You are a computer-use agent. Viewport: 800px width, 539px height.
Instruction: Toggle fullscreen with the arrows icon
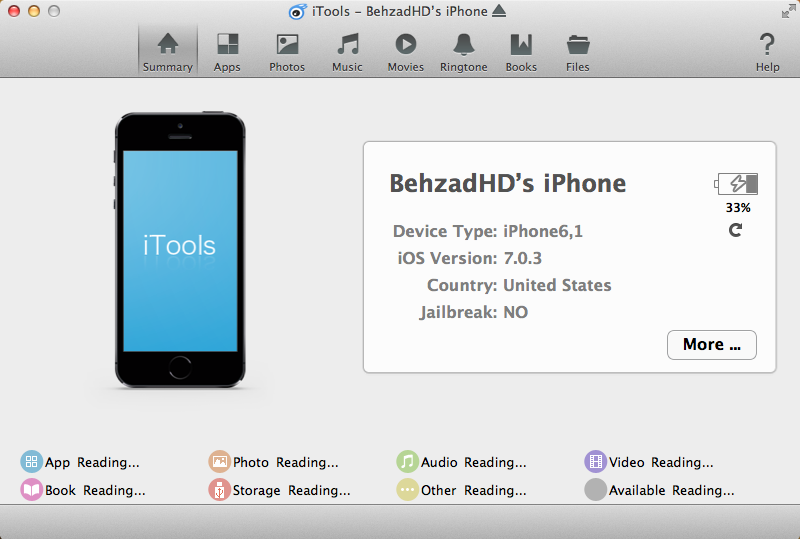point(788,11)
